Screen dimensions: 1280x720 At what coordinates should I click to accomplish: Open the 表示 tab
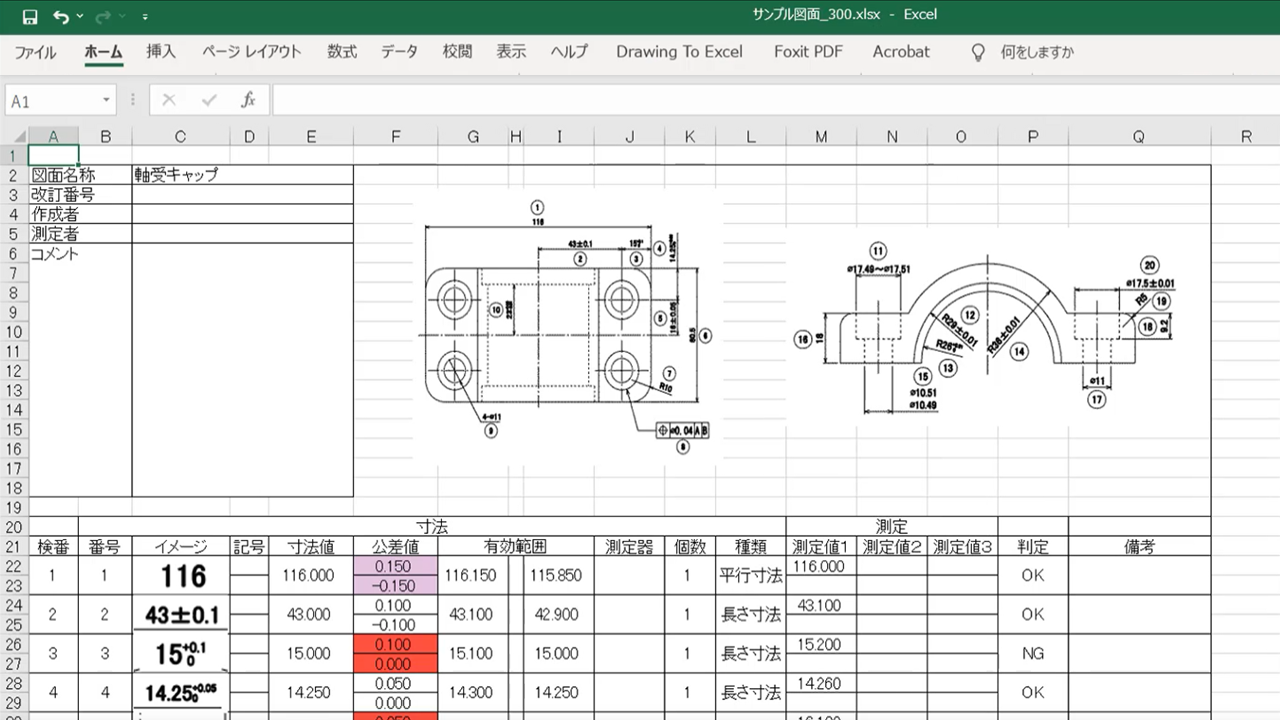(x=511, y=52)
